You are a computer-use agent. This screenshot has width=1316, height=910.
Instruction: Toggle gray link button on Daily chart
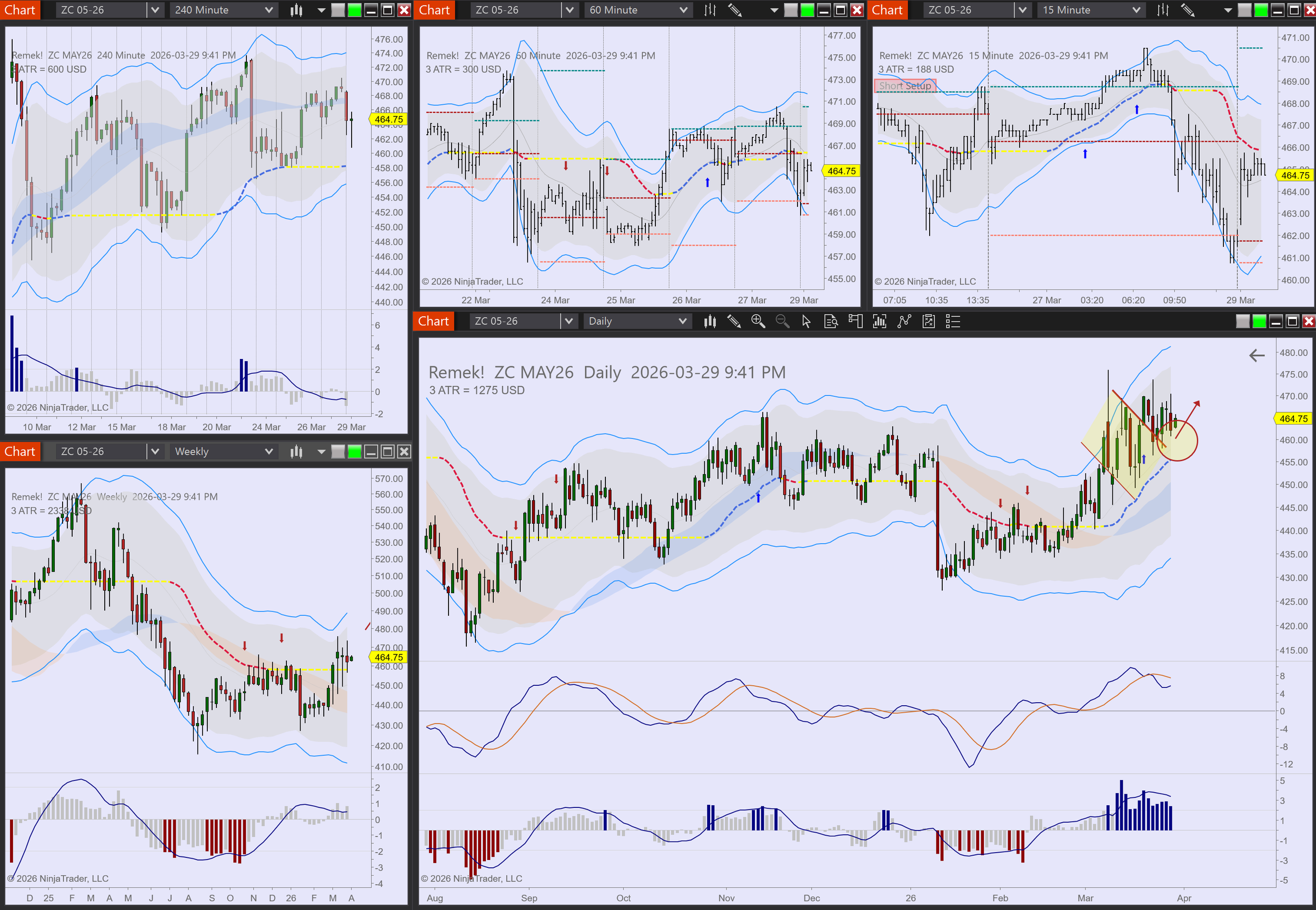1242,322
